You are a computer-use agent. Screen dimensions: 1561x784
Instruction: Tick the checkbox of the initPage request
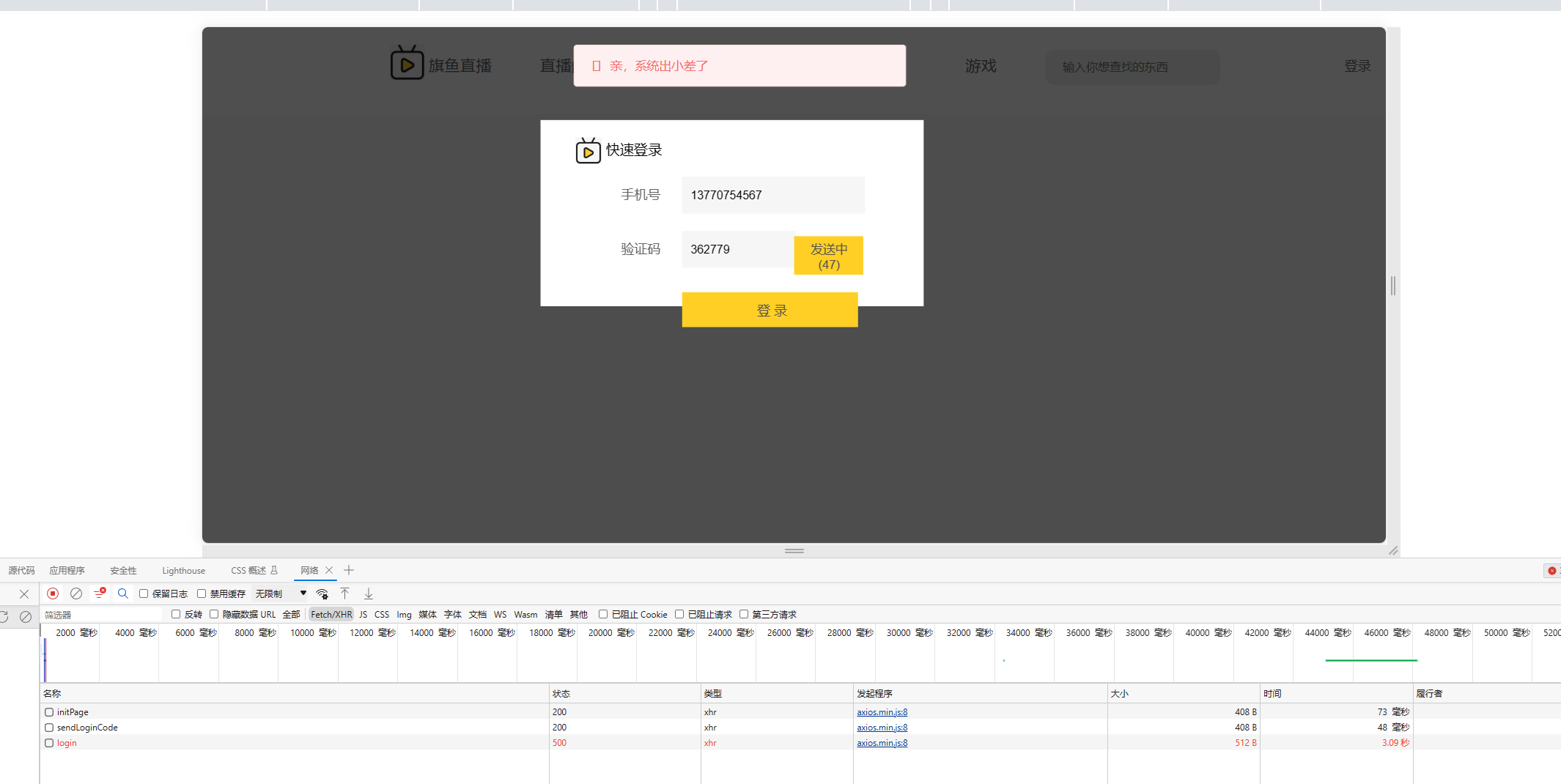pyautogui.click(x=49, y=712)
